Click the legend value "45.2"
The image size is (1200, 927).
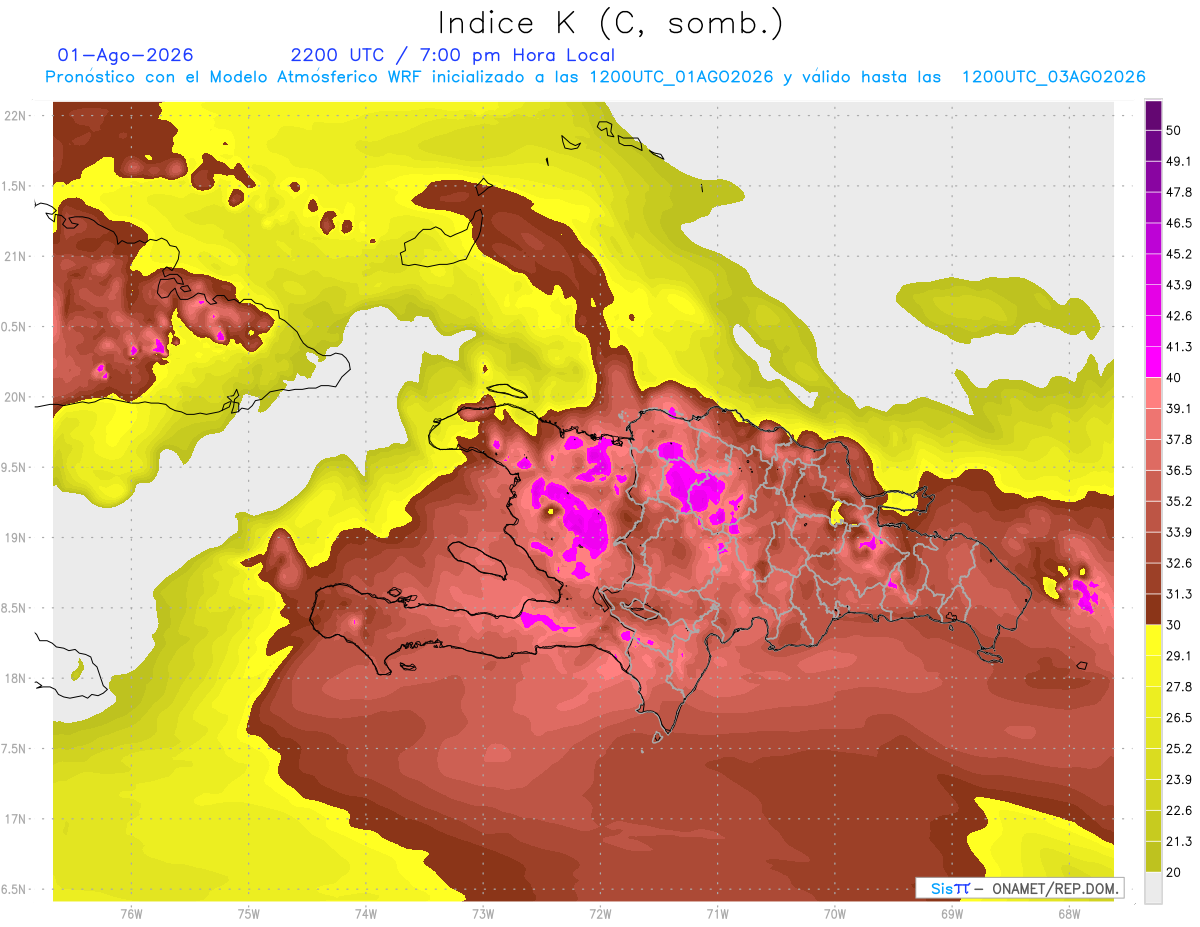click(x=1179, y=254)
